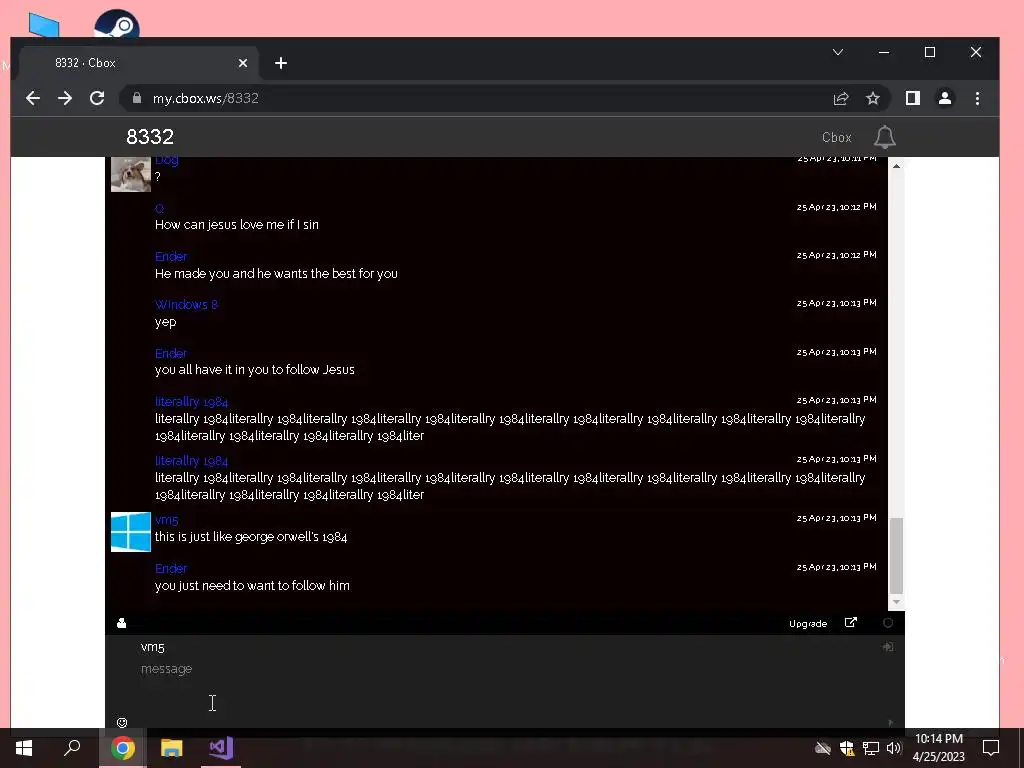Screen dimensions: 1024x768
Task: Toggle Cbox notifications bell
Action: point(885,137)
